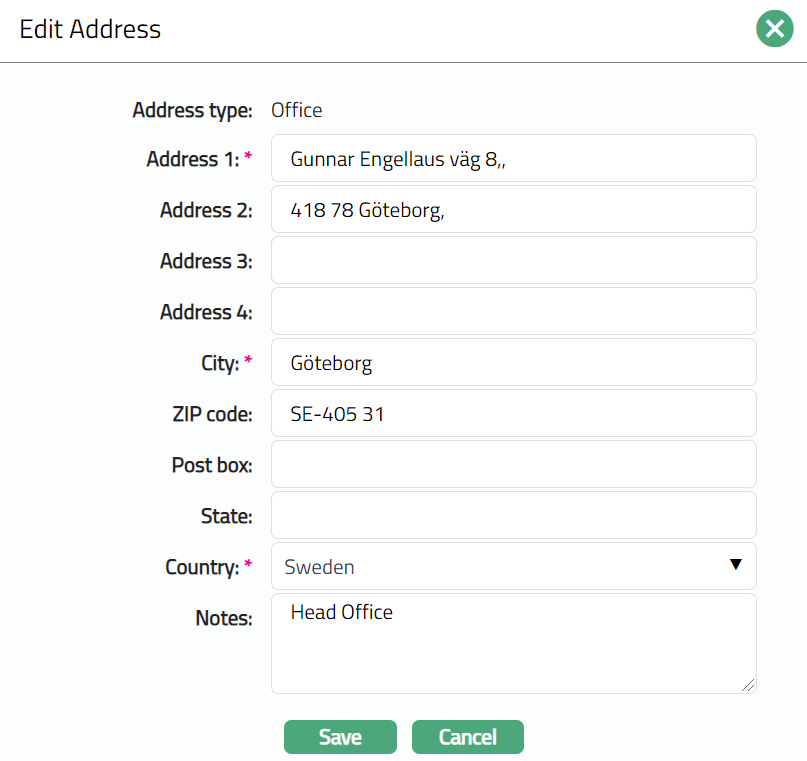Viewport: 807px width, 761px height.
Task: Click the Country label
Action: [x=202, y=567]
